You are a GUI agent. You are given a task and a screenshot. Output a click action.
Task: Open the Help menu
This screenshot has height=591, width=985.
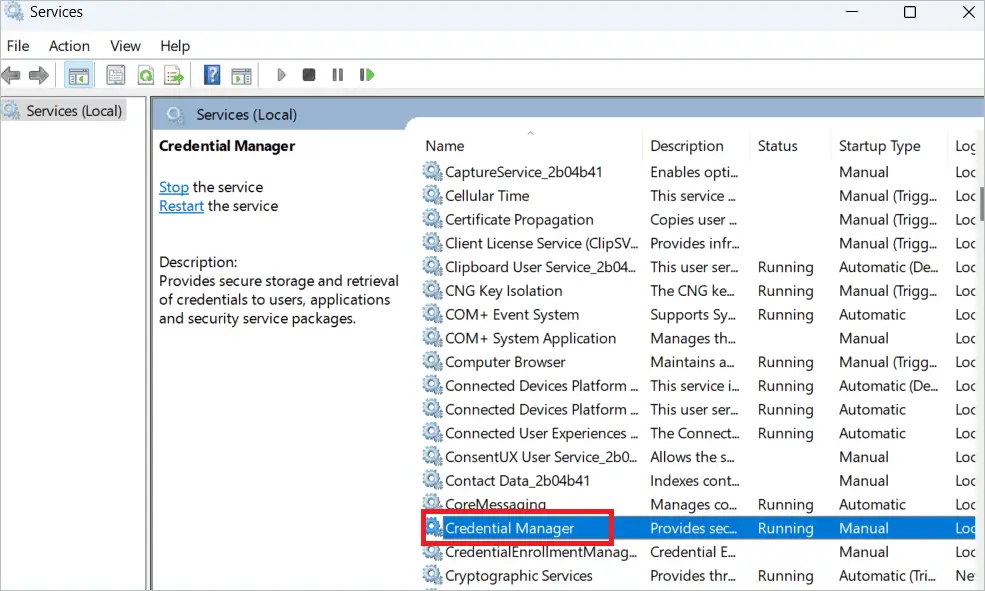point(175,46)
